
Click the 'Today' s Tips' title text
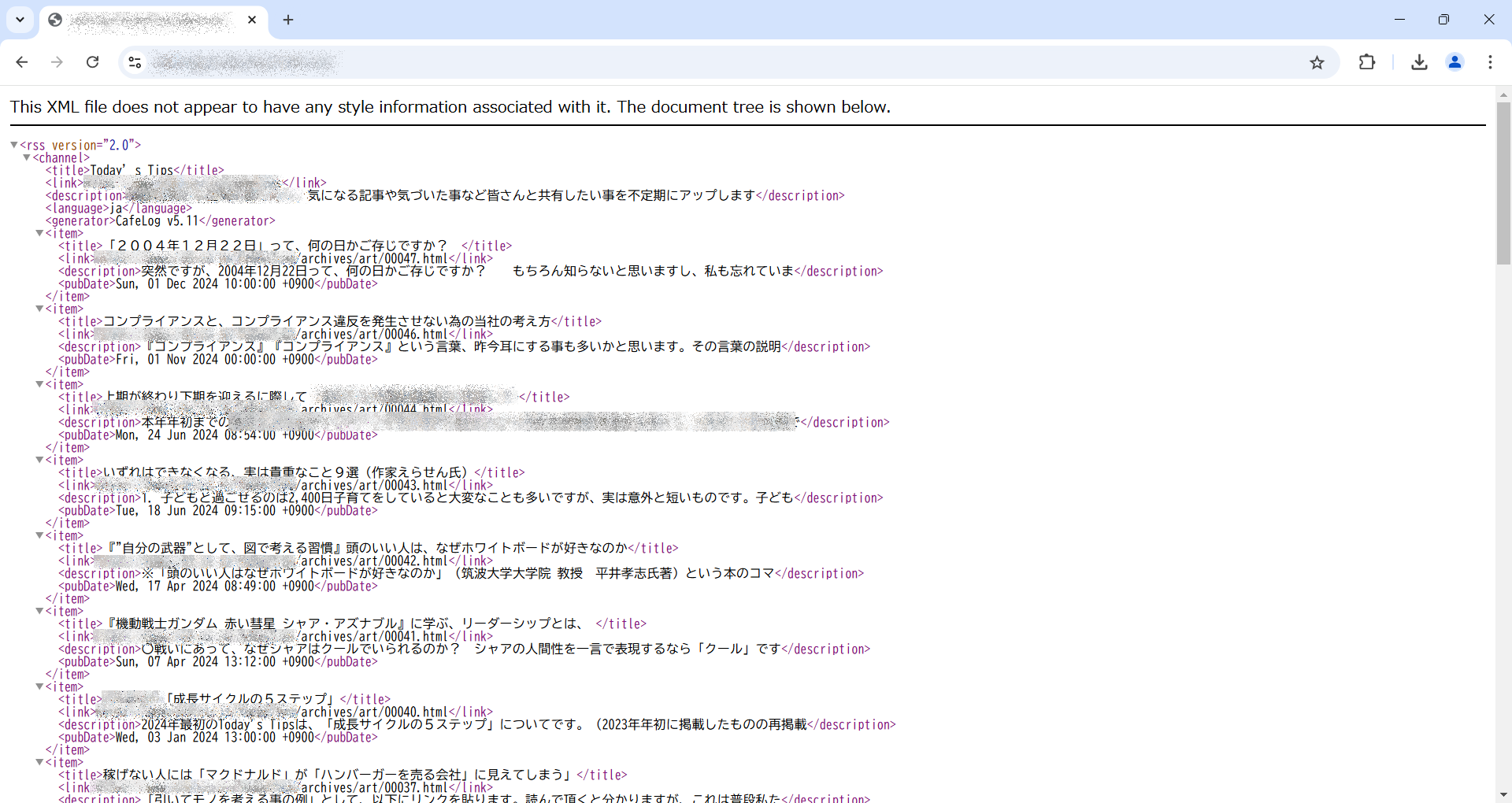pos(132,170)
